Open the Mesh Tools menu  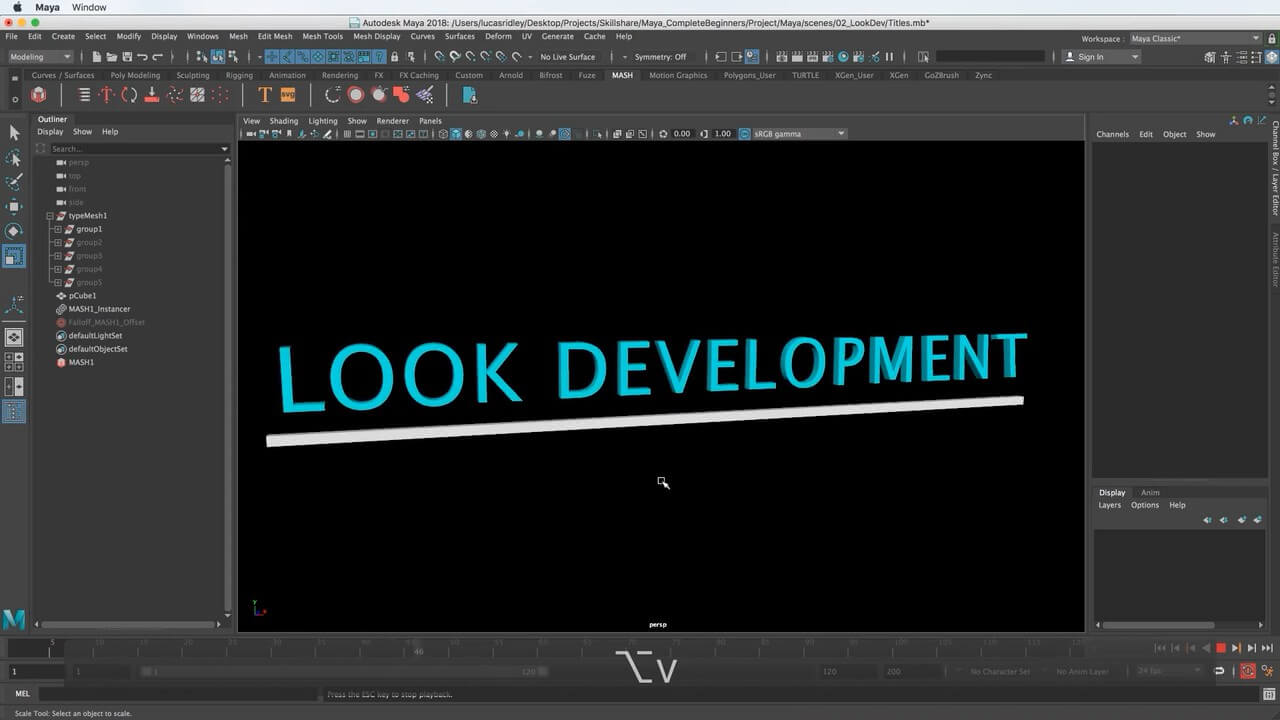(322, 36)
